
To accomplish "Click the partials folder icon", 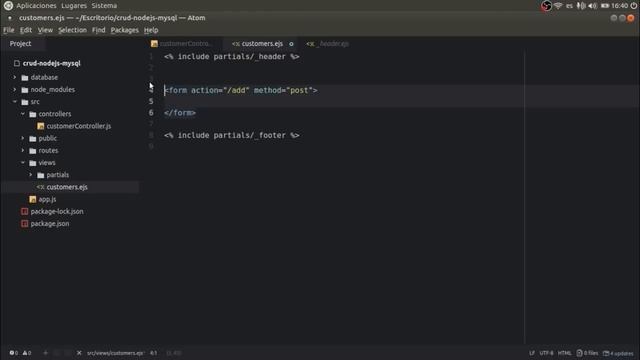I will (40, 176).
